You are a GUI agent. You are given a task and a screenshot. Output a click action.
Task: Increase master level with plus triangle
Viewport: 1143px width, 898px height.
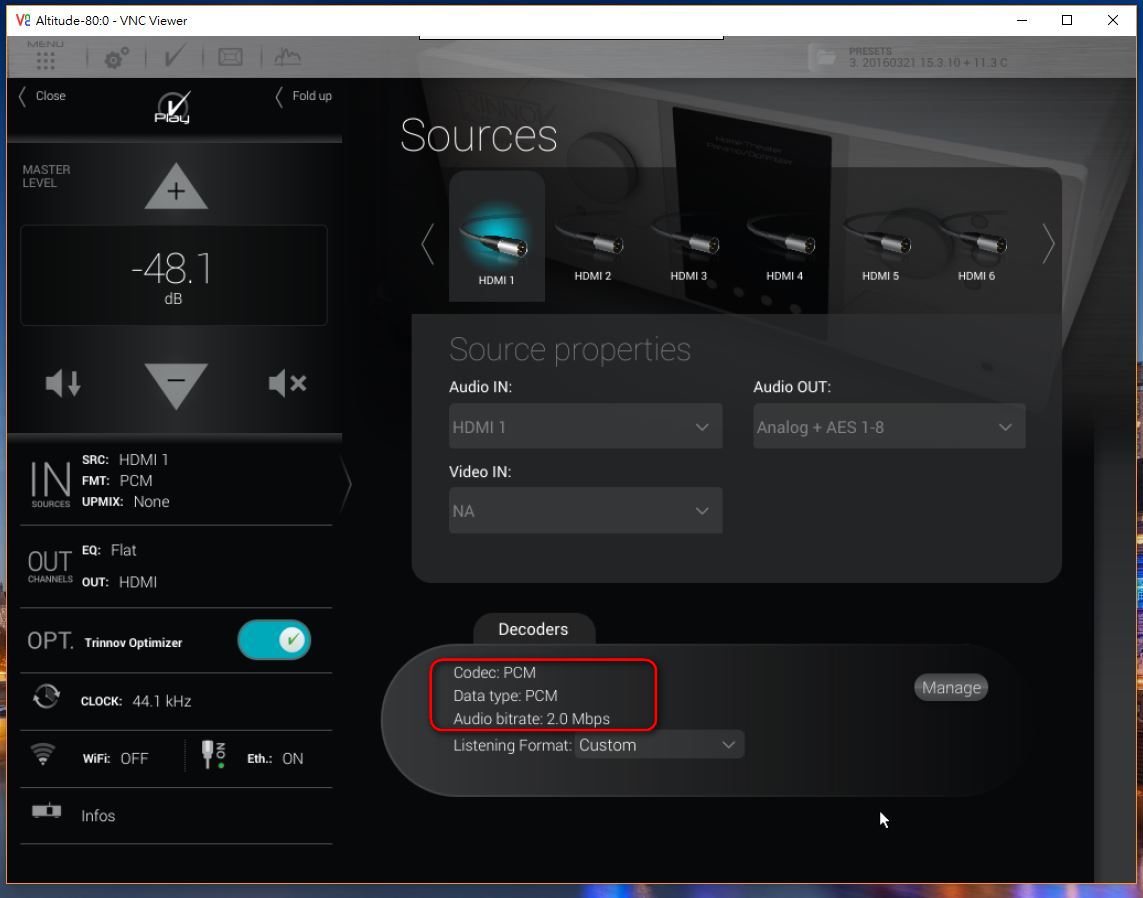(176, 188)
